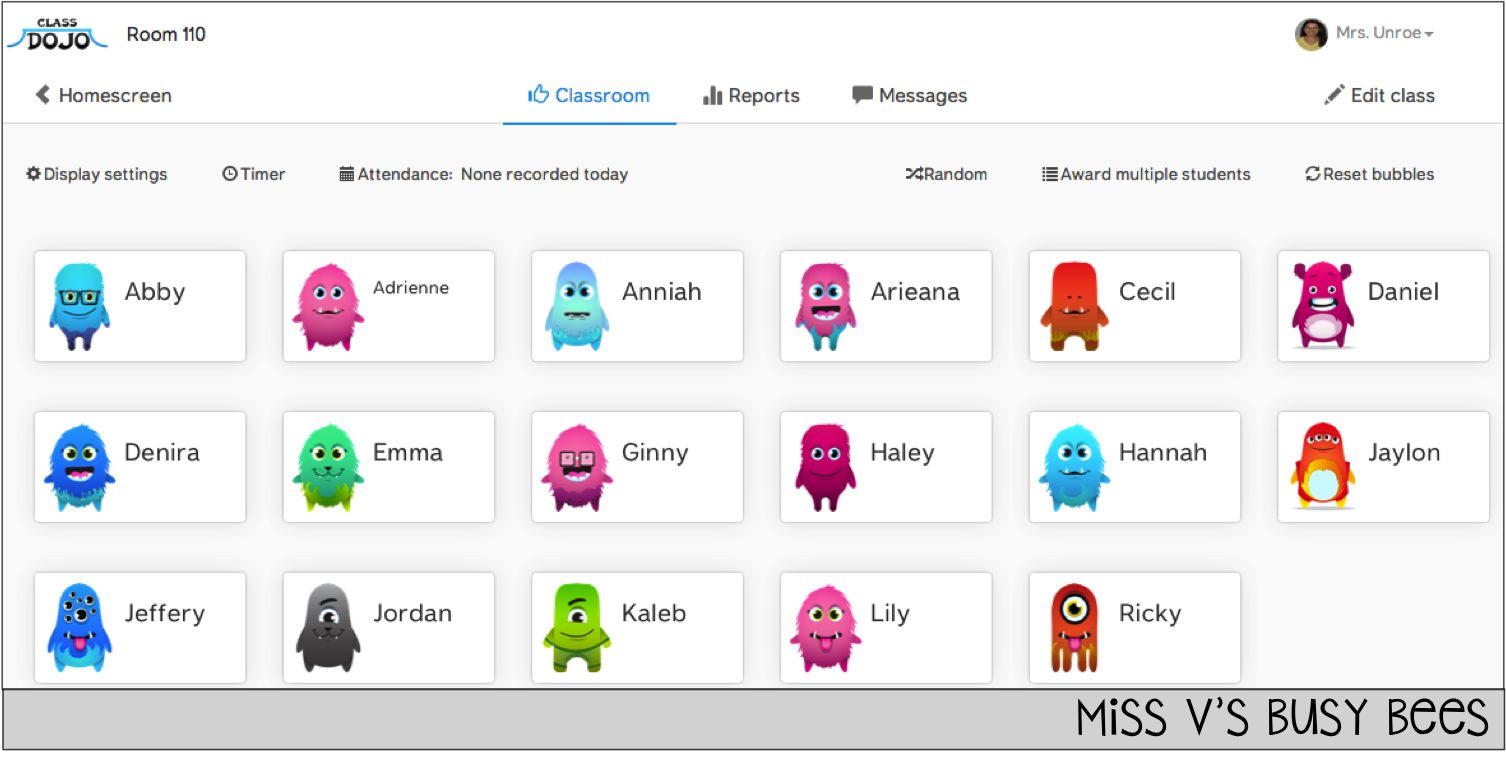Click the Edit class button
Viewport: 1506px width, 758px height.
click(1379, 95)
